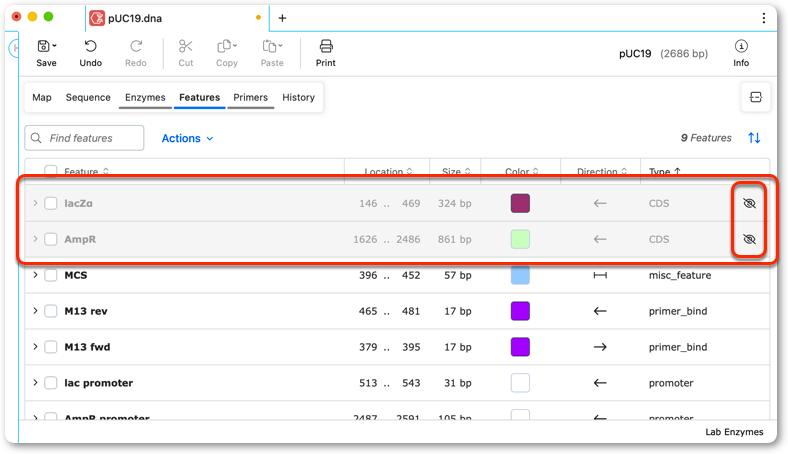
Task: Click the Redo toolbar icon
Action: pyautogui.click(x=136, y=46)
